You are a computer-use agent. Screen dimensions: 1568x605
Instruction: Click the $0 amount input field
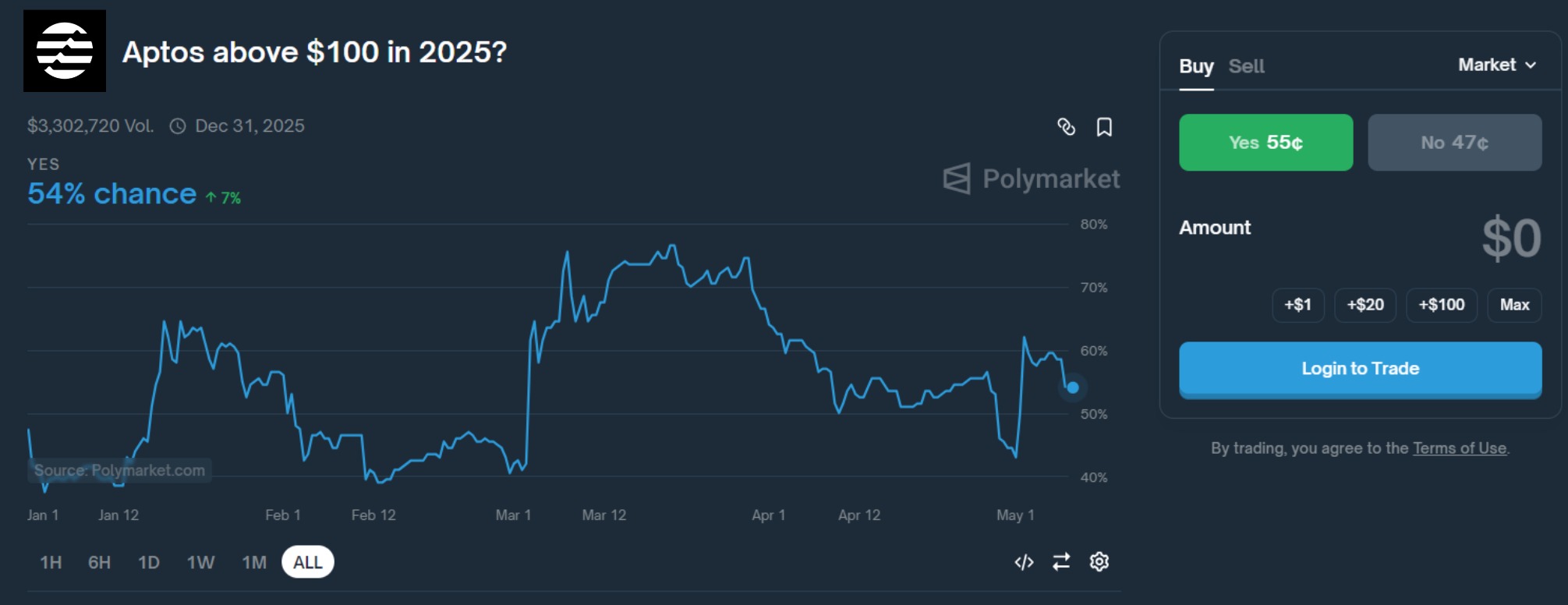(x=1510, y=239)
